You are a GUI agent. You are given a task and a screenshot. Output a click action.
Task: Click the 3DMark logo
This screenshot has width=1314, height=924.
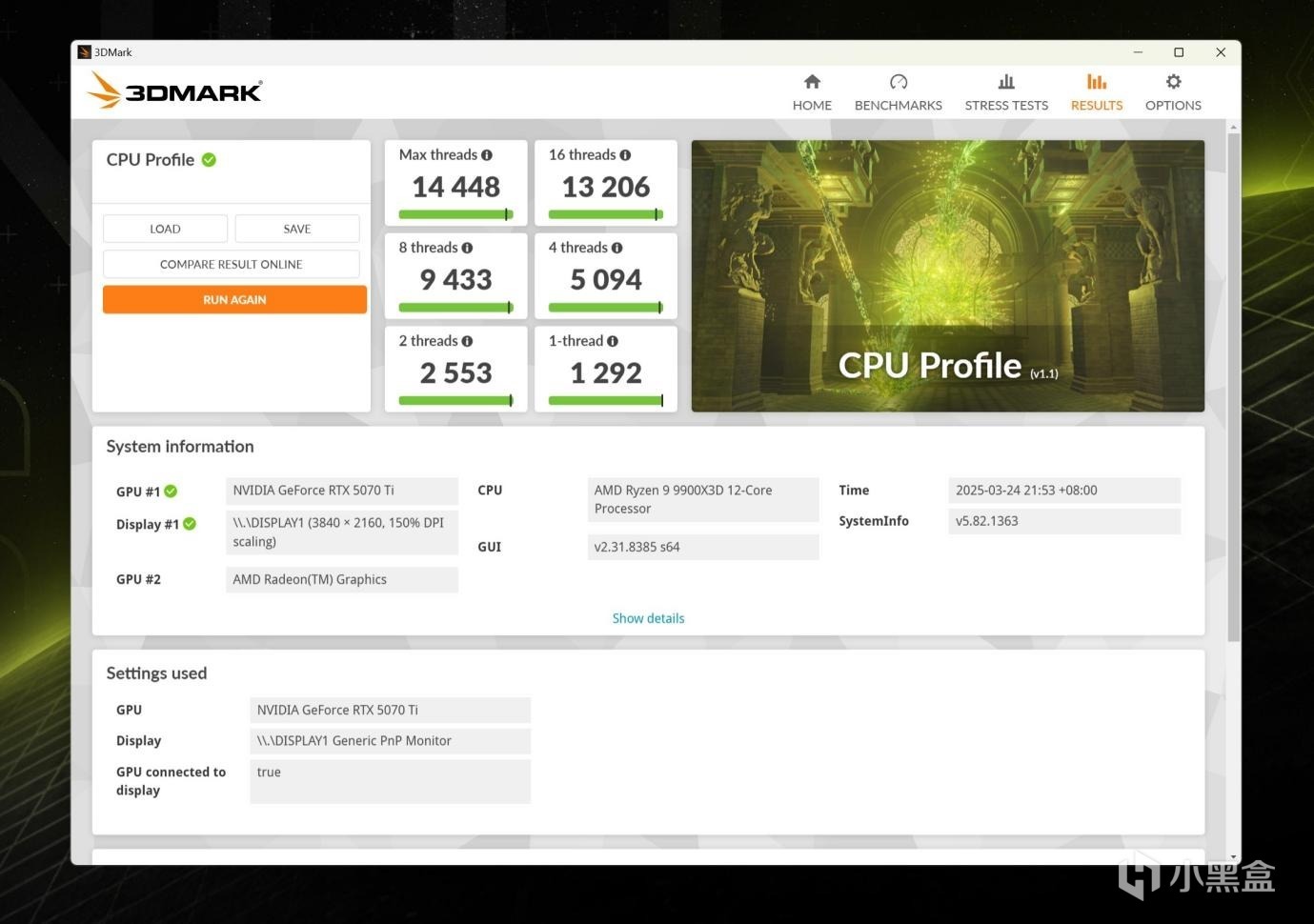click(174, 91)
